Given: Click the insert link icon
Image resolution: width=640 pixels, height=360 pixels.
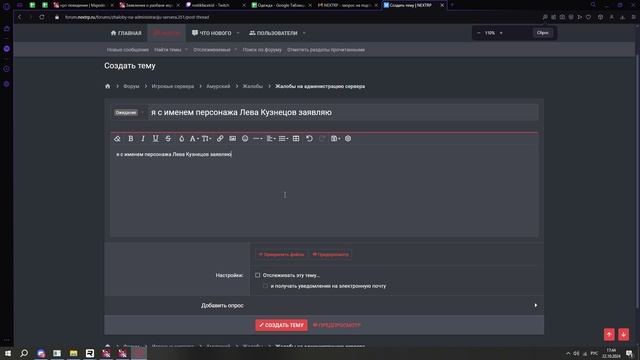Looking at the screenshot, I should pyautogui.click(x=220, y=139).
